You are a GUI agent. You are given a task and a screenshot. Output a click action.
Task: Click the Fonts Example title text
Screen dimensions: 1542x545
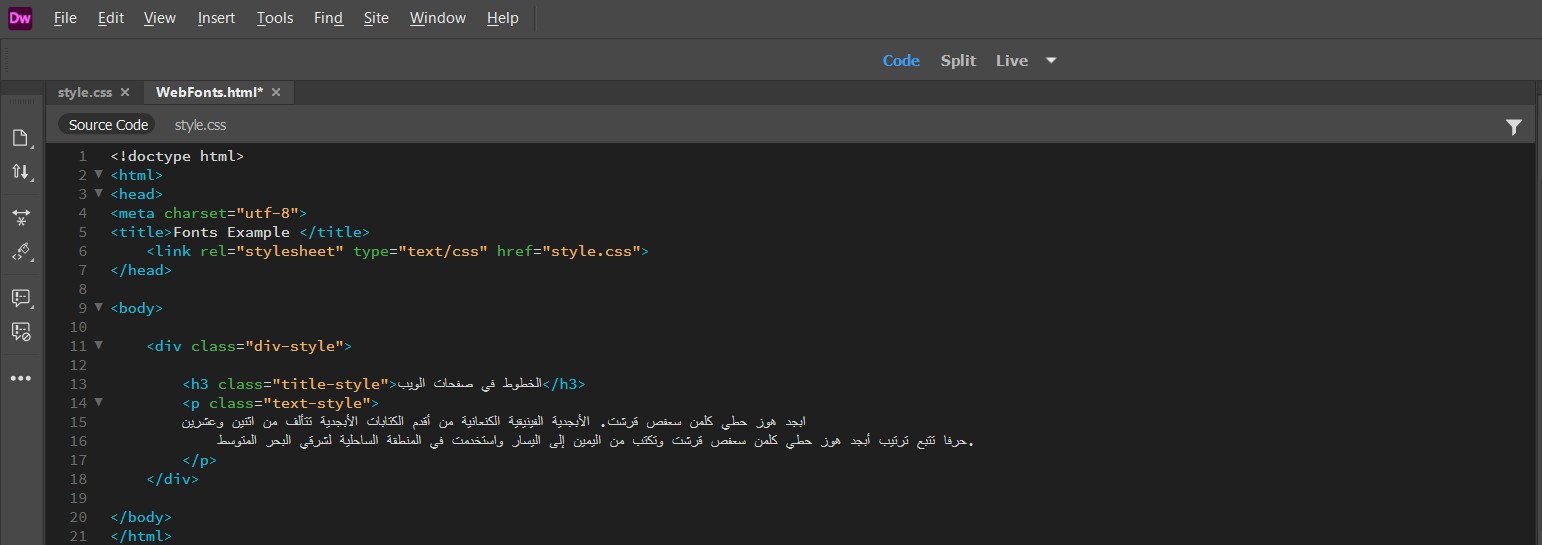click(x=231, y=232)
